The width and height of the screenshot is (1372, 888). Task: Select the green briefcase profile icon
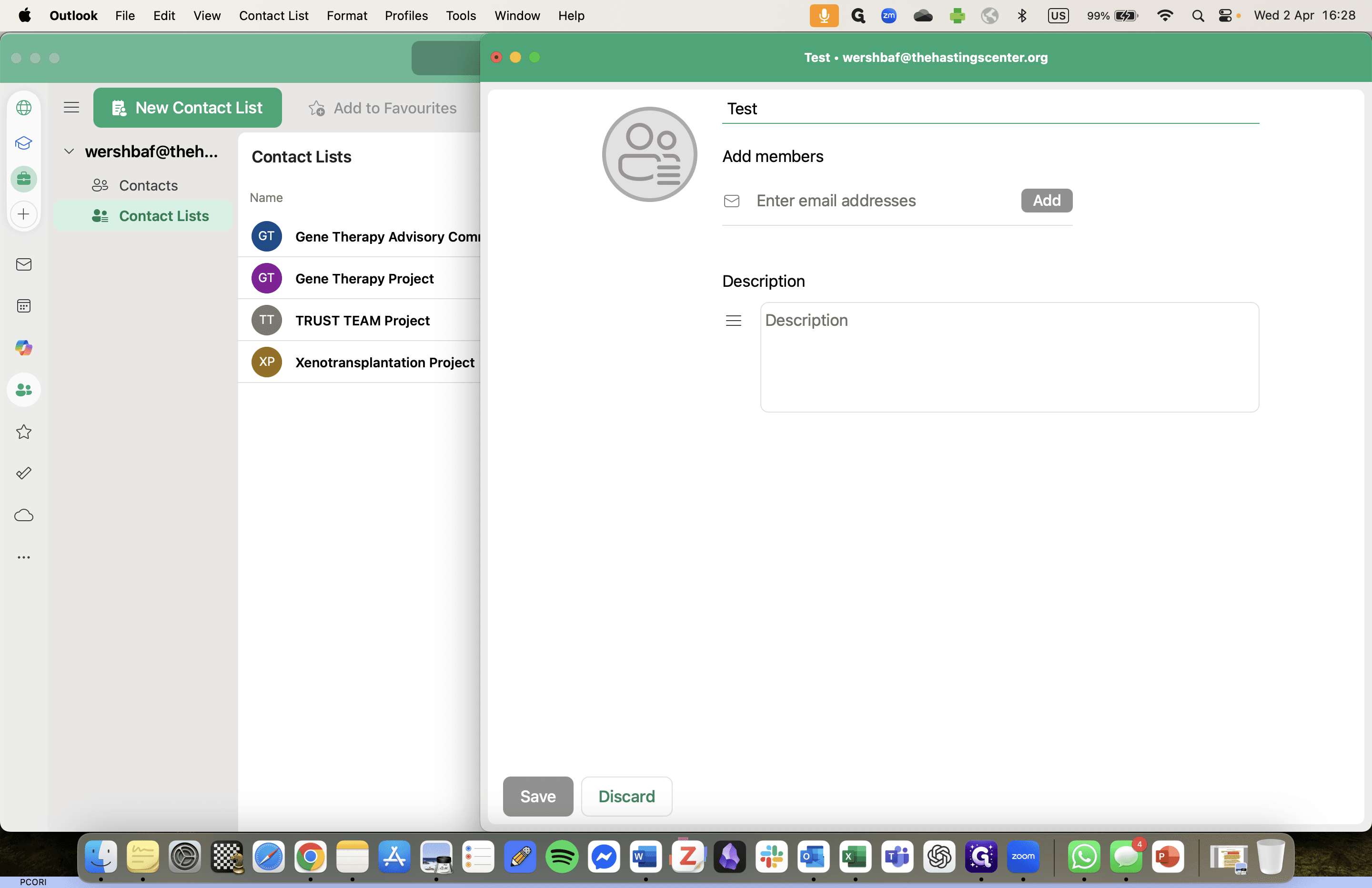(x=24, y=179)
